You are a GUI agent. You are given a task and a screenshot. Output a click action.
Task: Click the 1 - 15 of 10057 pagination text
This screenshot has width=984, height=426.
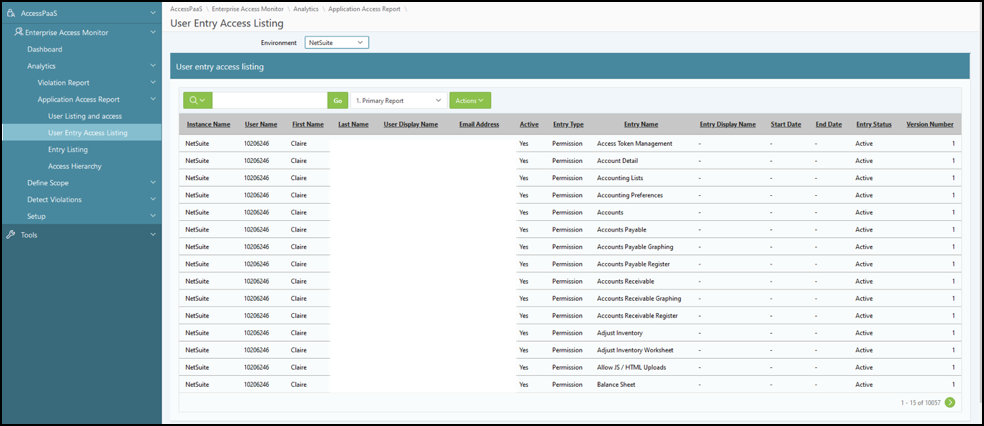[921, 402]
